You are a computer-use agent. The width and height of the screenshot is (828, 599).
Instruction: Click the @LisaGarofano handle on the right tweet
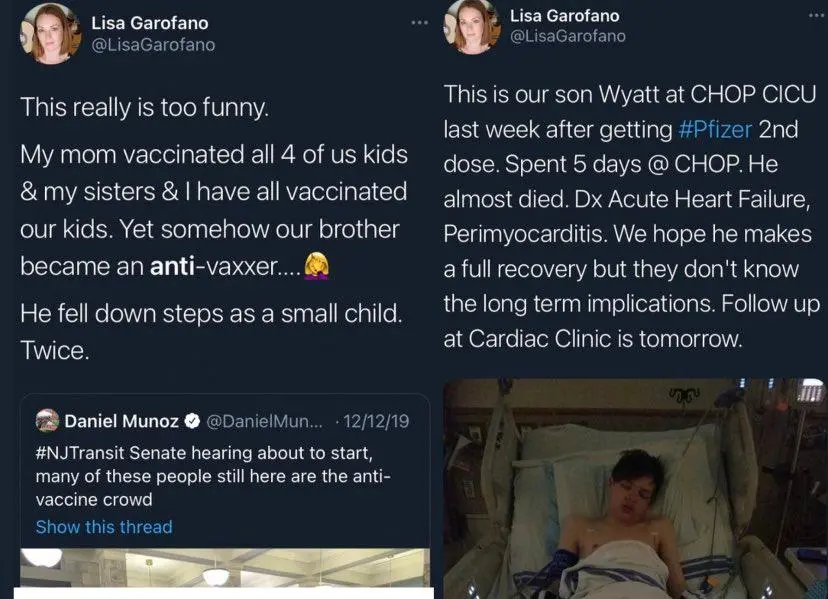pos(567,36)
